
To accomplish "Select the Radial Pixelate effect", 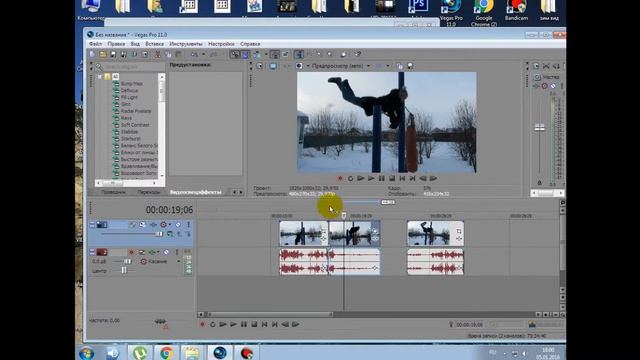I will coord(136,111).
